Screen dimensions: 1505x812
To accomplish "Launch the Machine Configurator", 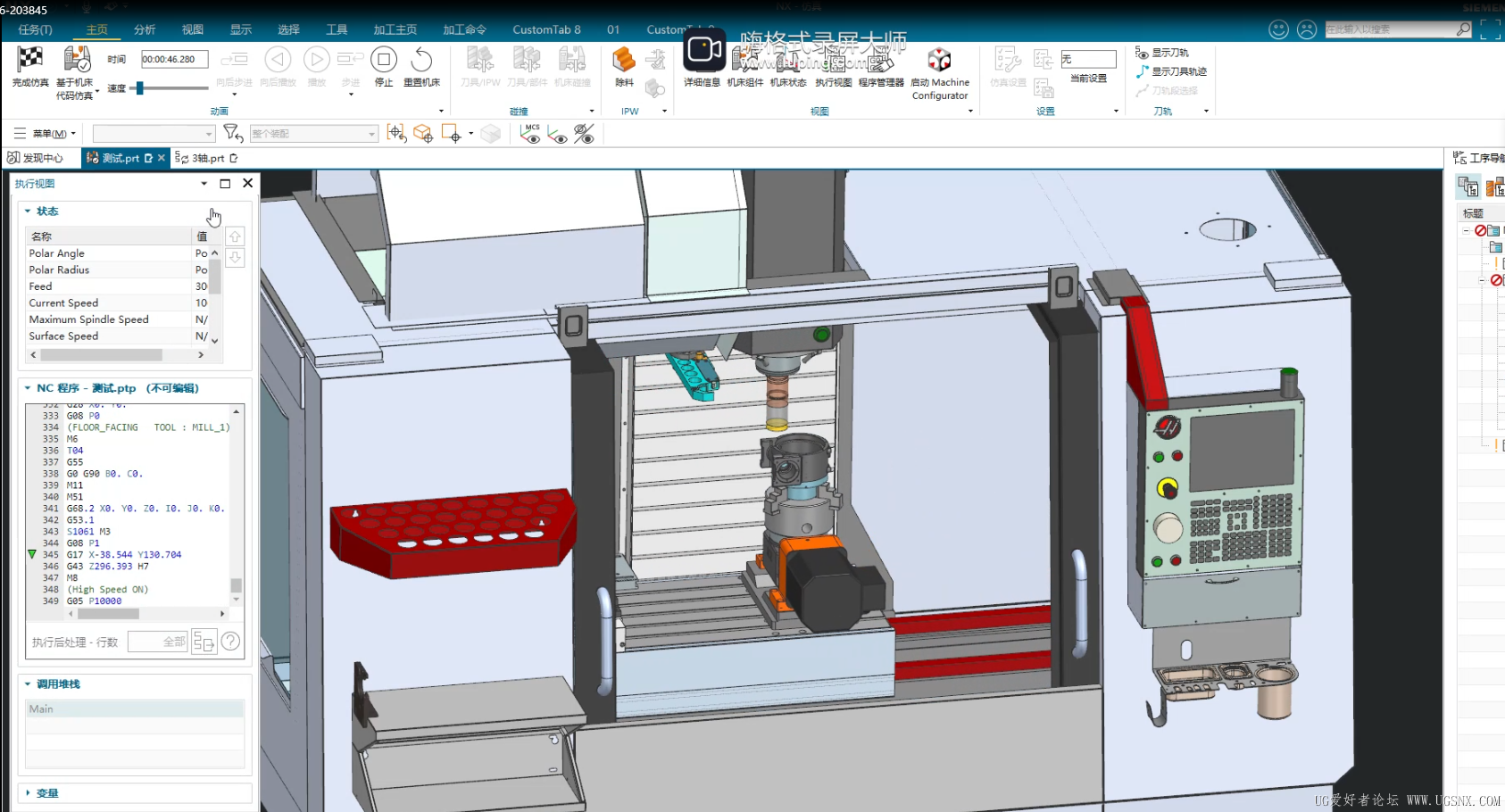I will (x=939, y=73).
